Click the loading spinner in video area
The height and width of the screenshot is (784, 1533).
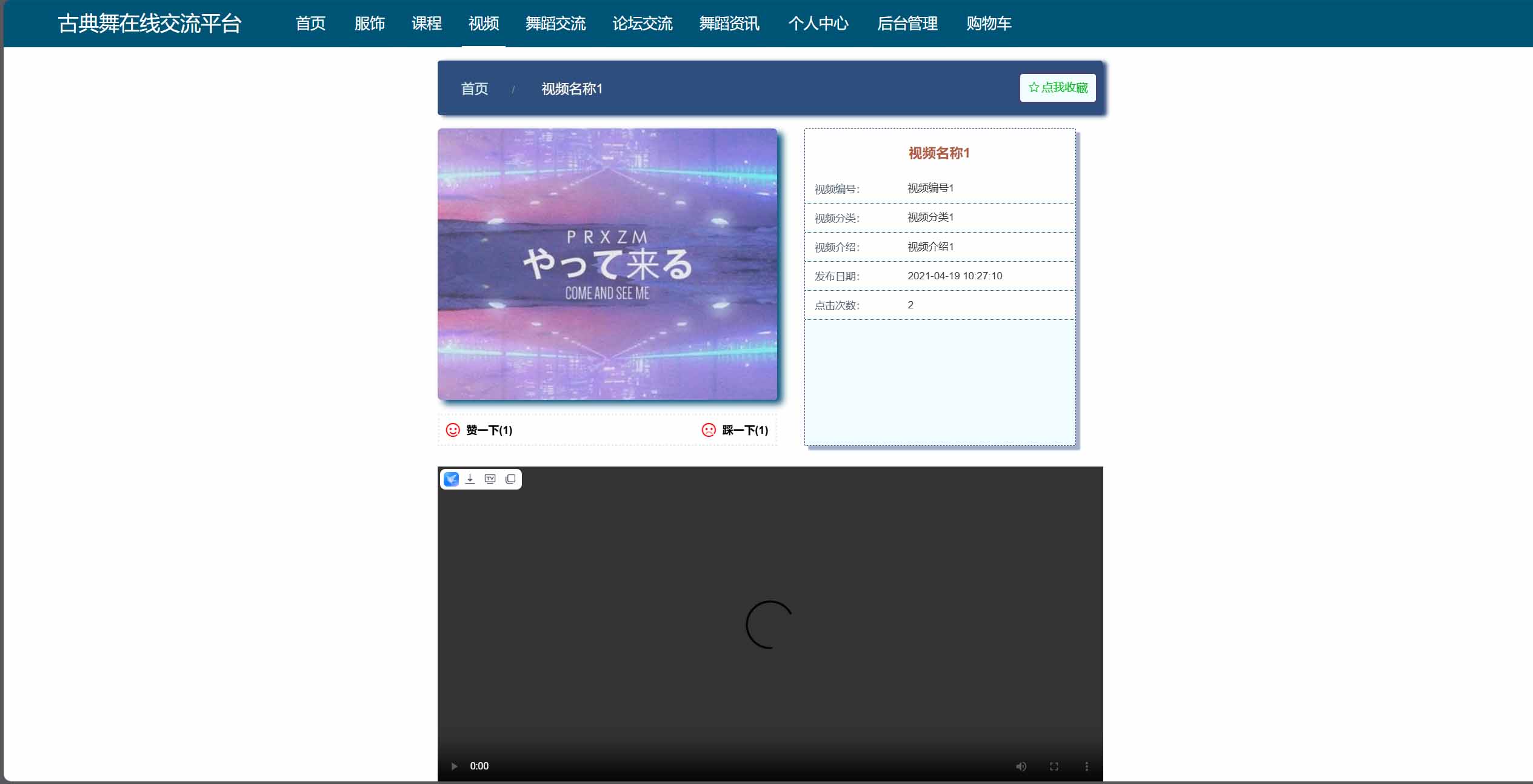[769, 625]
